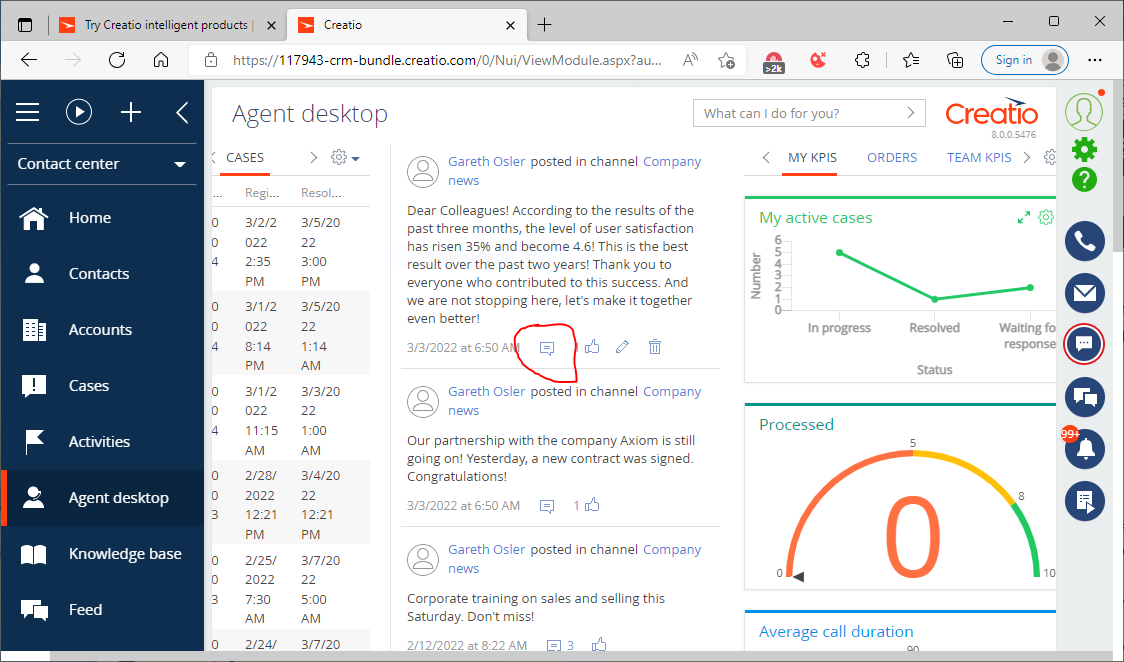Like the corporate training post
This screenshot has height=662, width=1124.
[599, 645]
